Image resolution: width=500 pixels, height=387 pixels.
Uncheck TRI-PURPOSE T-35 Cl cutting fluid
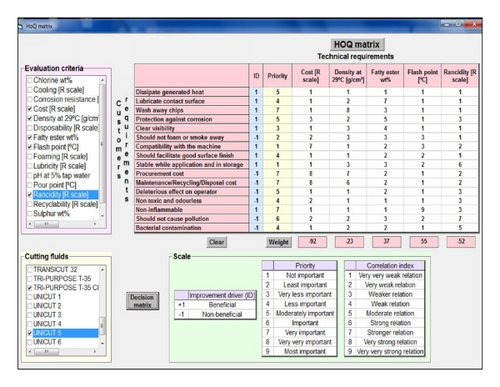30,288
